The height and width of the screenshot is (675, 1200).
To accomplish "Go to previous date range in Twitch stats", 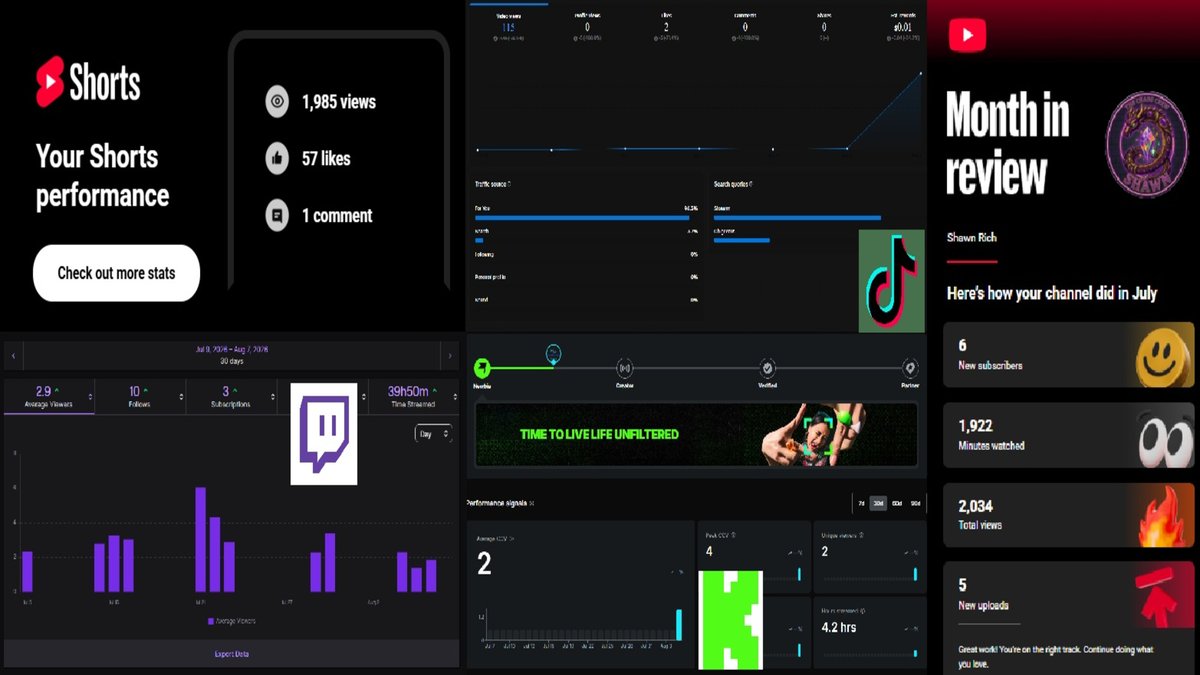I will pyautogui.click(x=13, y=355).
